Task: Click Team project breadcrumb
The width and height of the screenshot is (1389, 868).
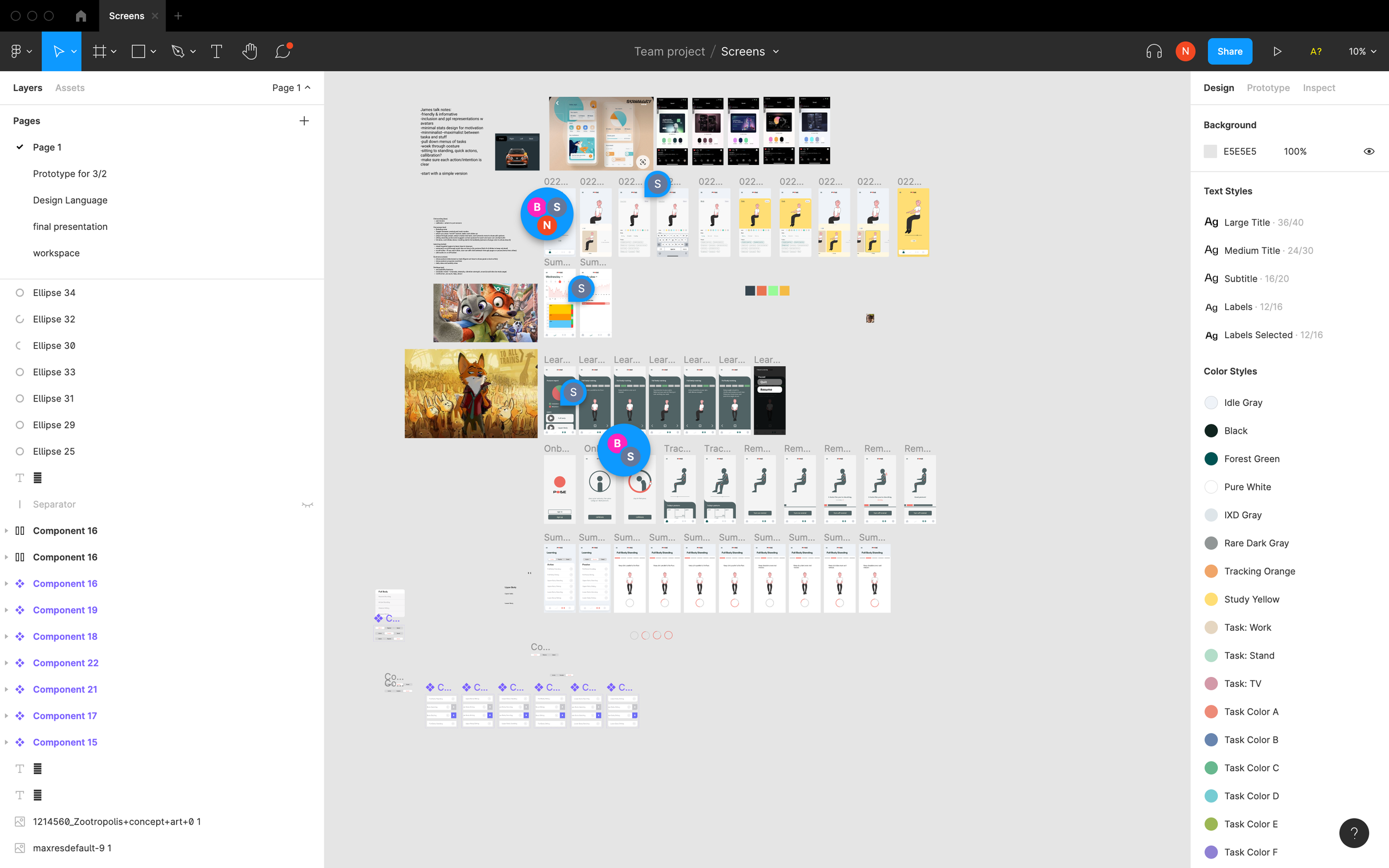Action: [x=669, y=51]
